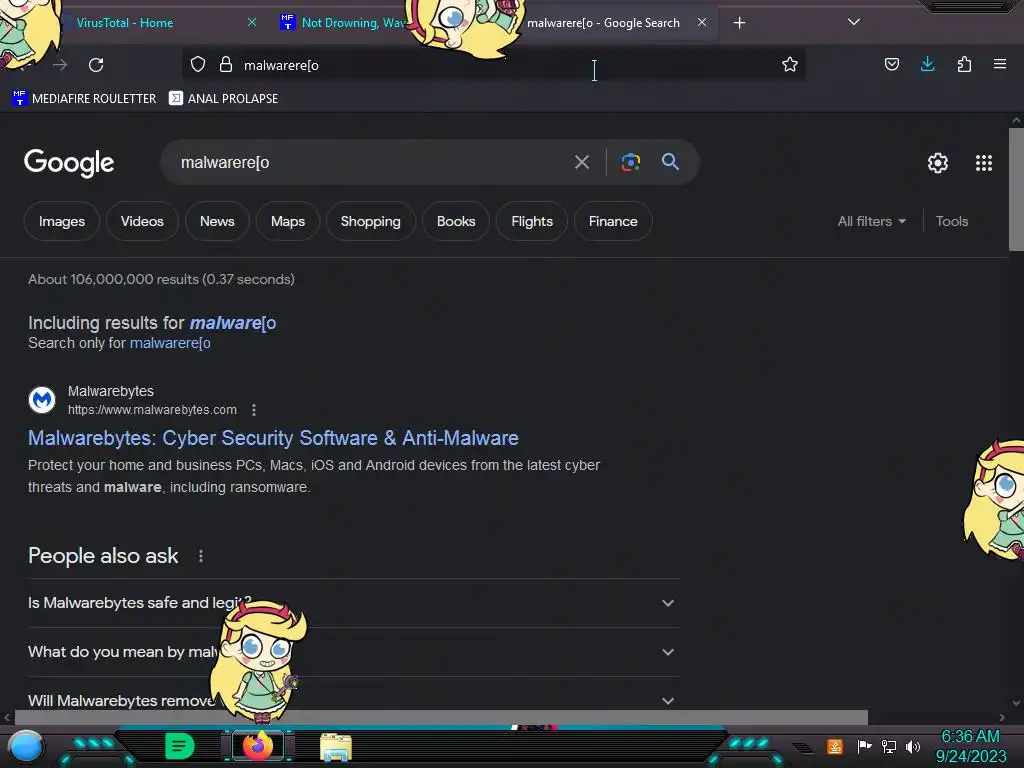Click the Google logo

(69, 163)
